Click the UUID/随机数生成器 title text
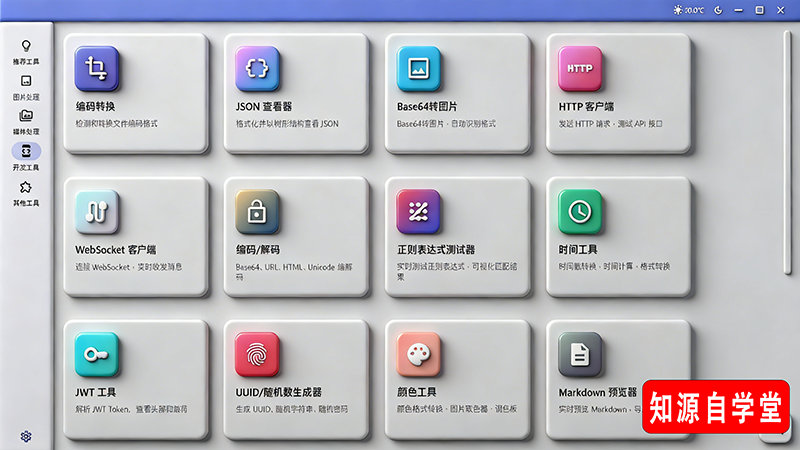This screenshot has height=450, width=800. point(279,392)
